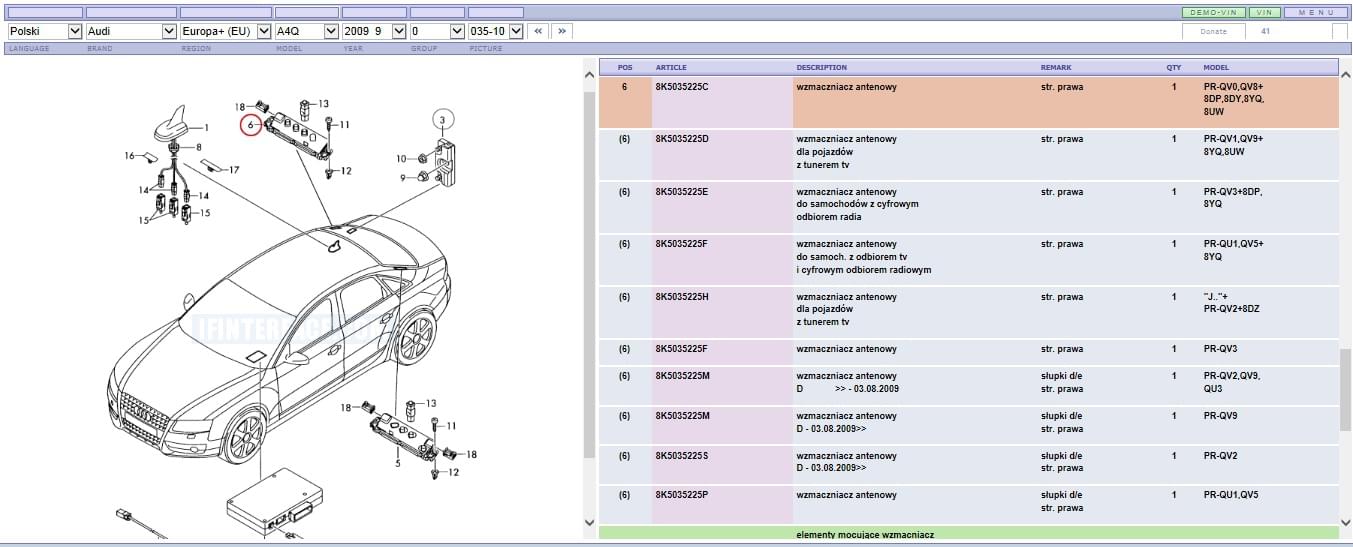Click the number 41 near Donate

pyautogui.click(x=1265, y=31)
